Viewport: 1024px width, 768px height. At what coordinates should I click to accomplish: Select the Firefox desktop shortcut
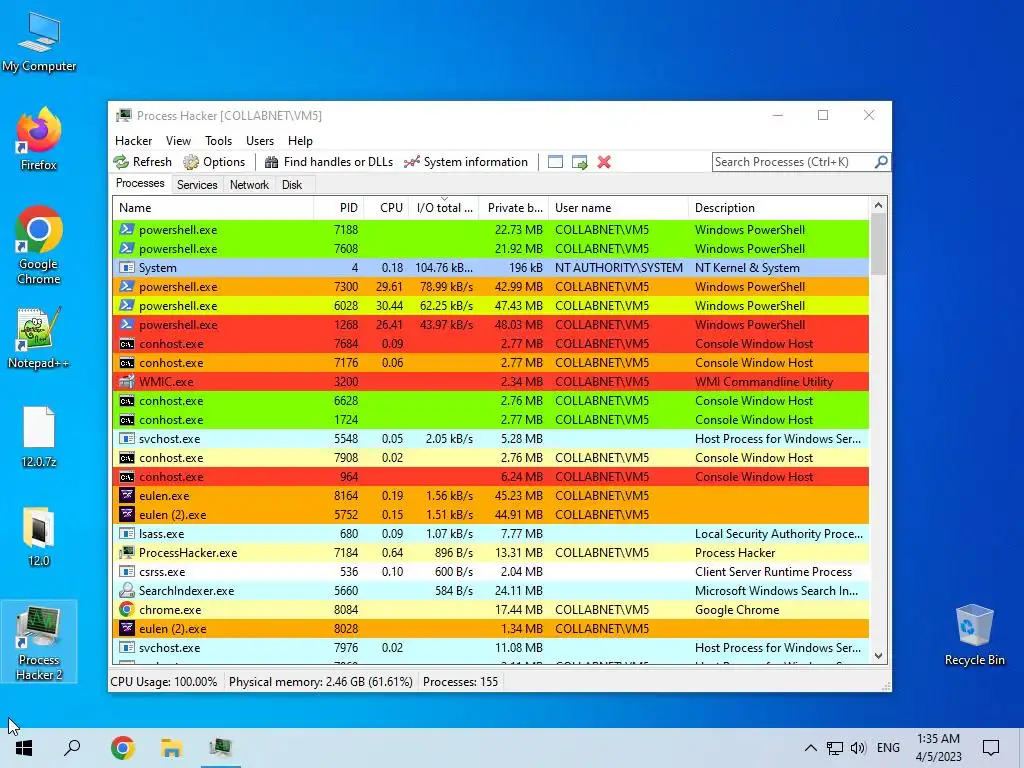(39, 139)
